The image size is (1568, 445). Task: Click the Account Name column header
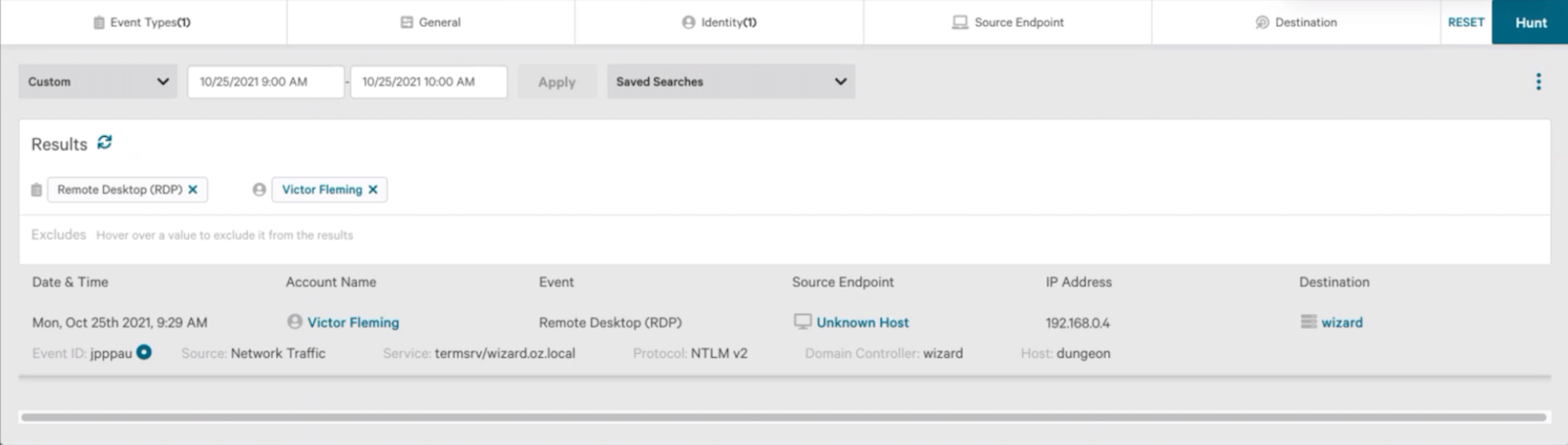(x=331, y=282)
